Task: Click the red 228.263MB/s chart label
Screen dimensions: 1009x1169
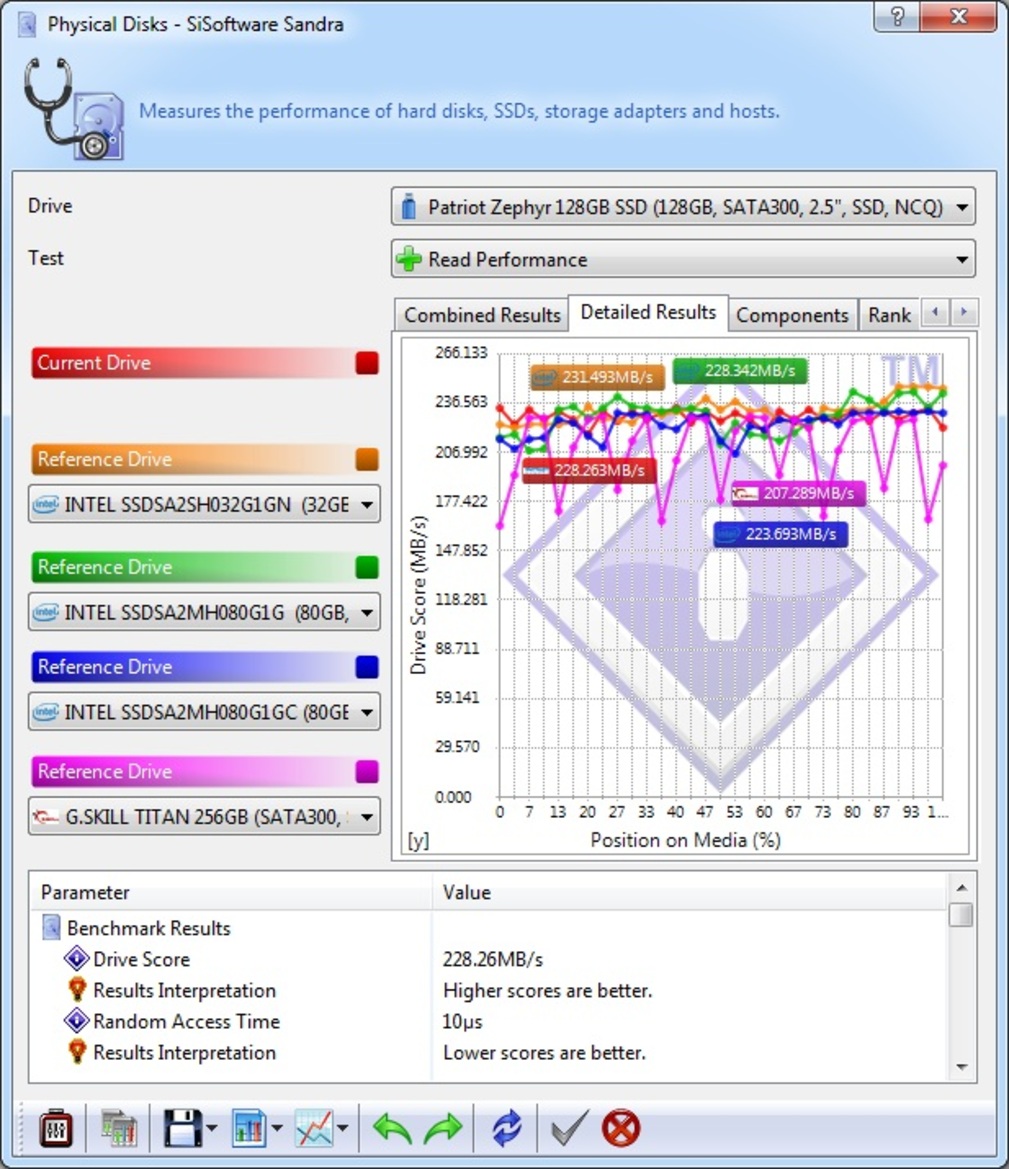Action: point(589,471)
